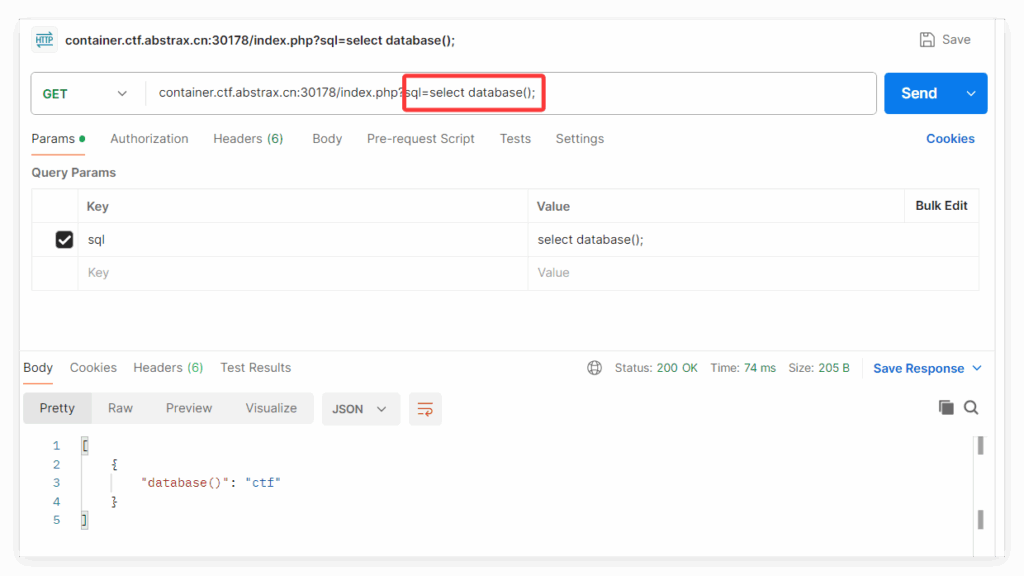Open the JSON format dropdown
Viewport: 1024px width, 576px height.
[360, 408]
